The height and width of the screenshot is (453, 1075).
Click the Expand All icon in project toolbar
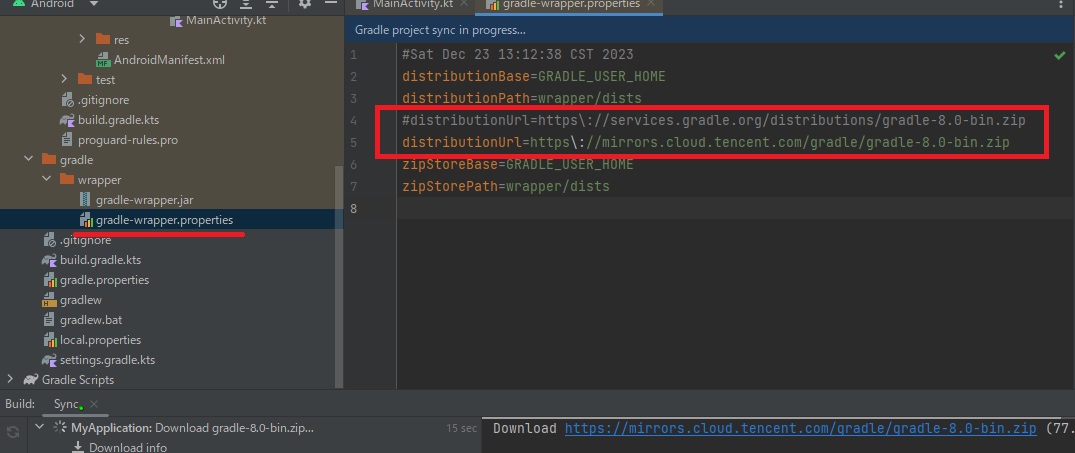[x=245, y=3]
